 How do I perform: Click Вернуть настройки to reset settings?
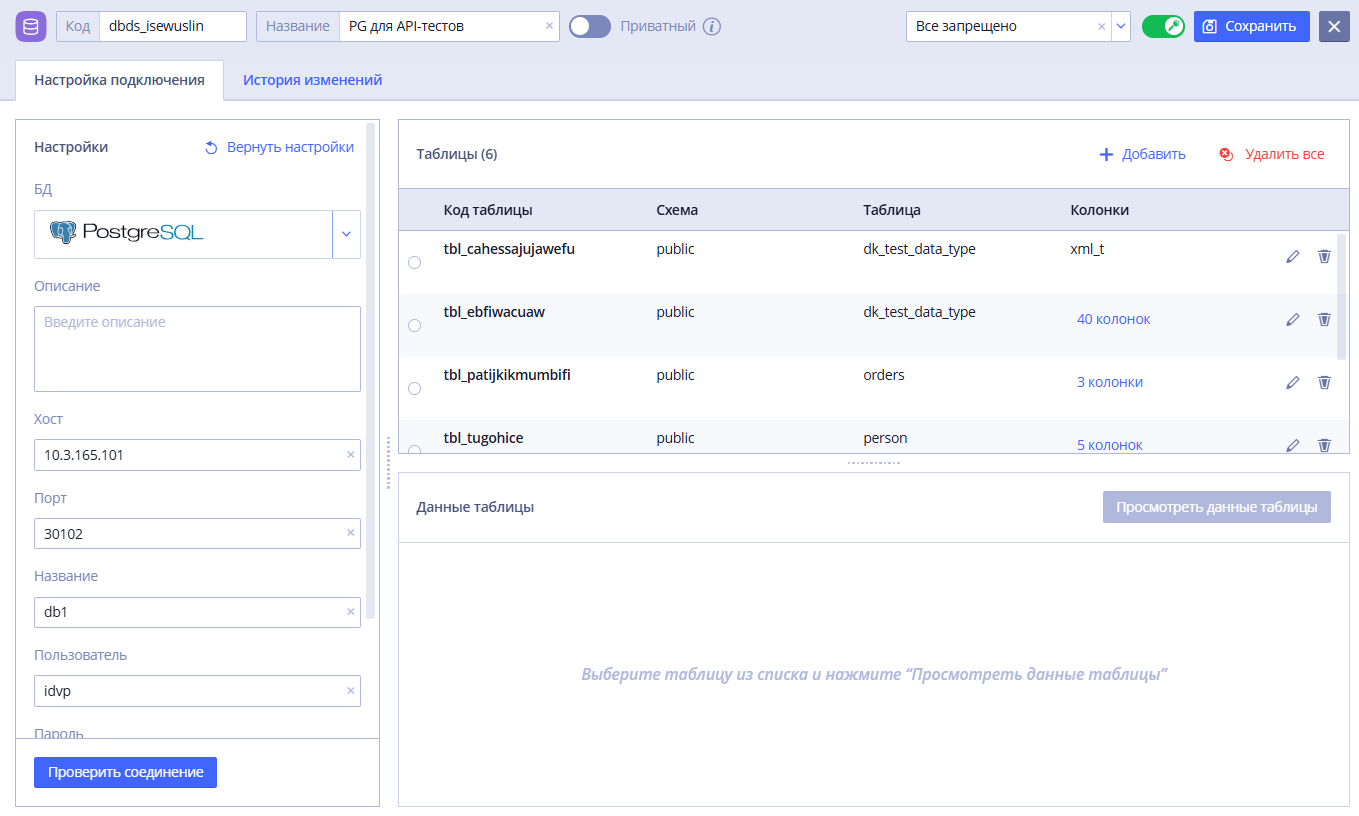click(279, 147)
